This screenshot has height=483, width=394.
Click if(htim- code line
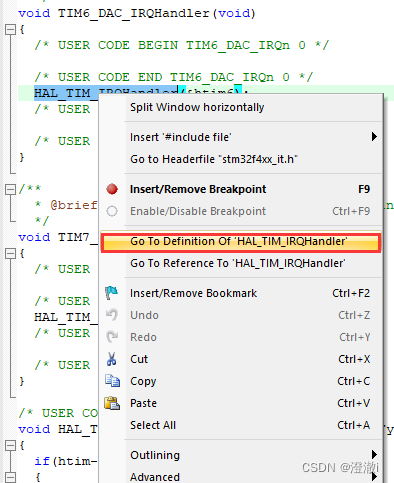tap(66, 461)
